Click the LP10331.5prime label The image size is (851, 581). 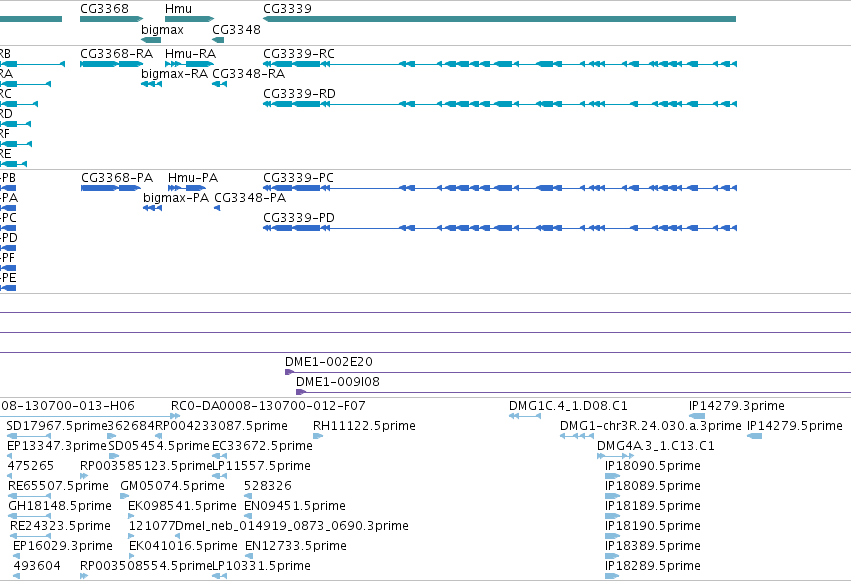(261, 566)
